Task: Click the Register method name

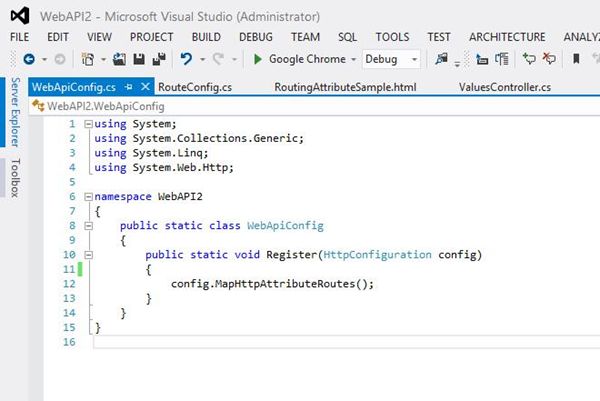Action: click(x=292, y=255)
